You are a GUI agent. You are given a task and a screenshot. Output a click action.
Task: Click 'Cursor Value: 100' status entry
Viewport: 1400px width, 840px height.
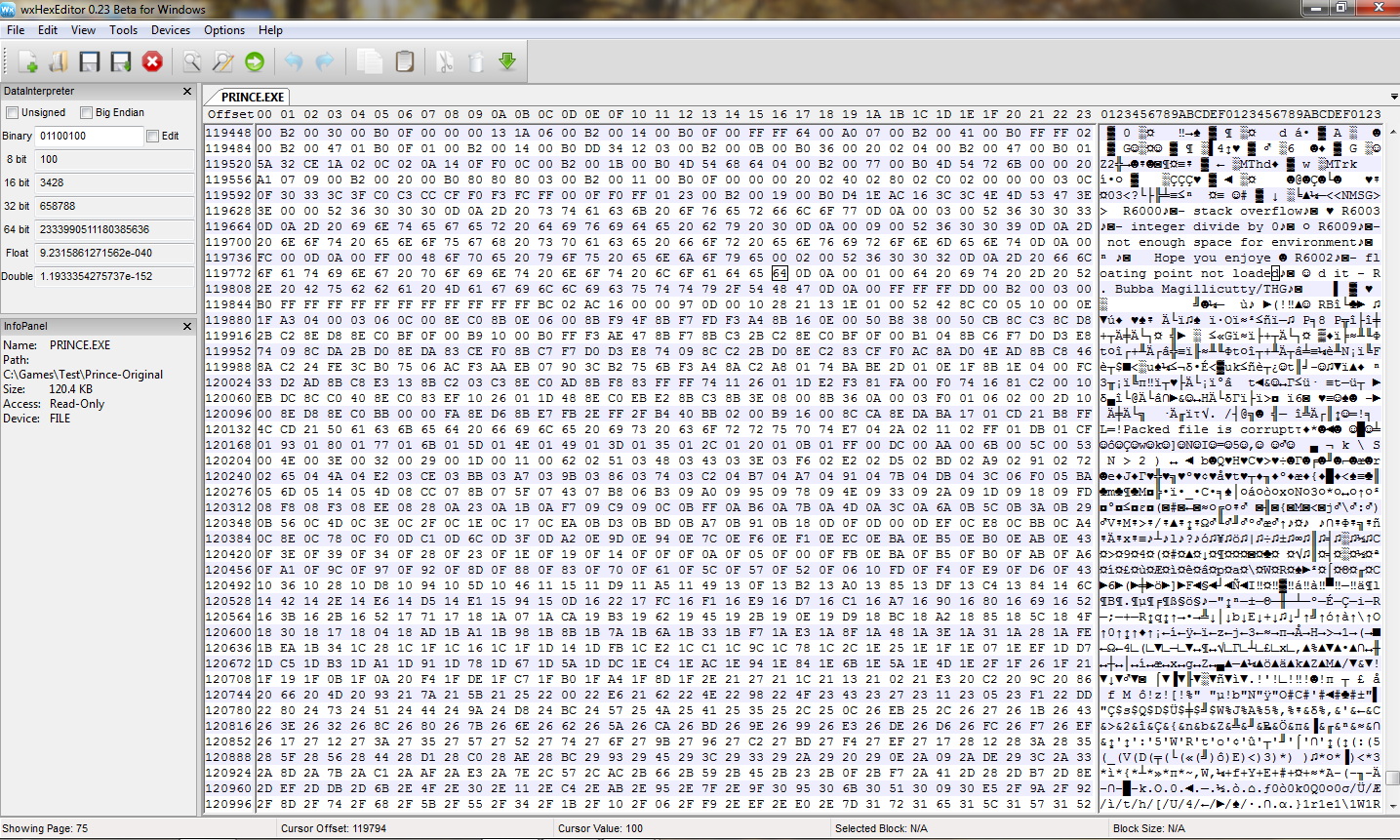coord(600,828)
